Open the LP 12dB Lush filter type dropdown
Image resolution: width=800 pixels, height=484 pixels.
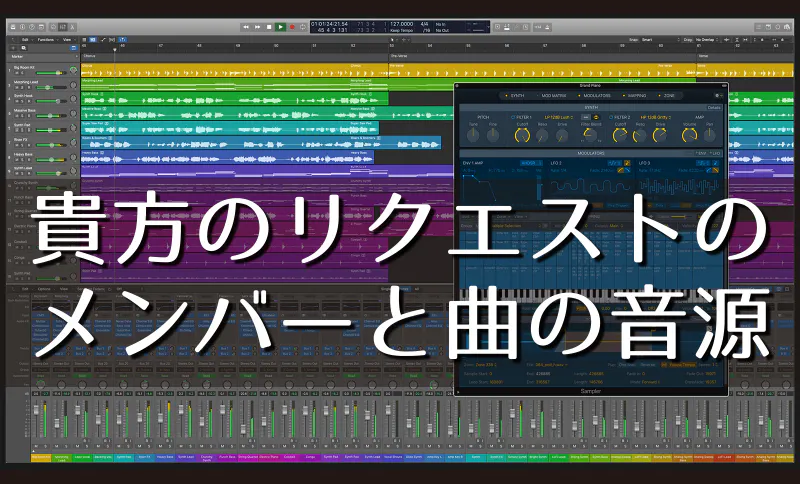pyautogui.click(x=558, y=117)
